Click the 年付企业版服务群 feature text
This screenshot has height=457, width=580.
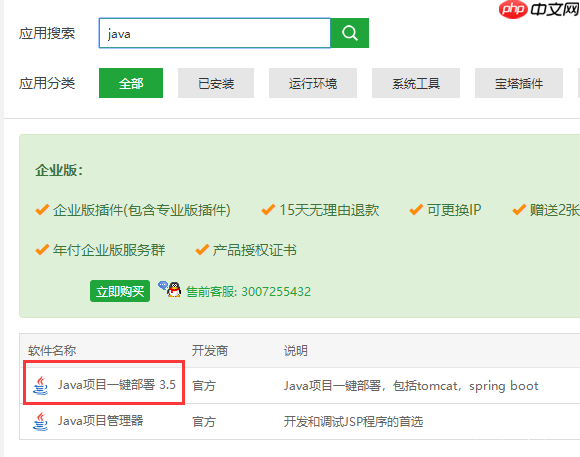[109, 250]
